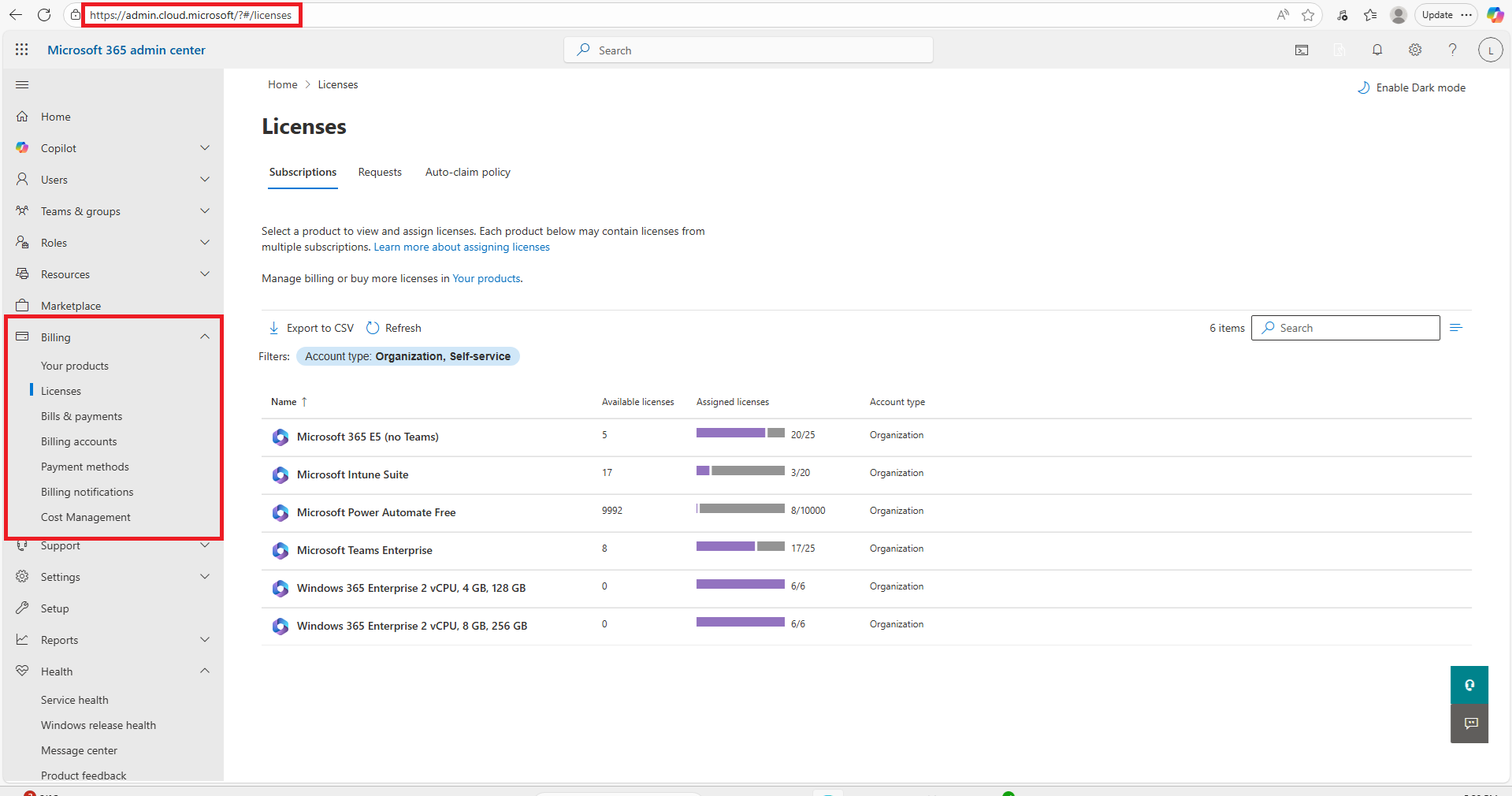Open Windows 365 Enterprise 8 GB, 256 GB
The image size is (1512, 796).
(x=412, y=626)
